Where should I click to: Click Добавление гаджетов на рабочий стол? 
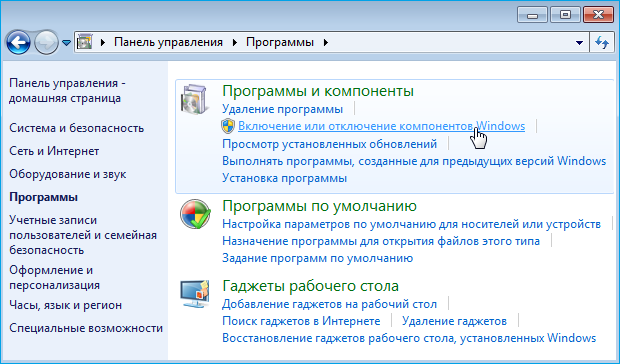coord(329,304)
